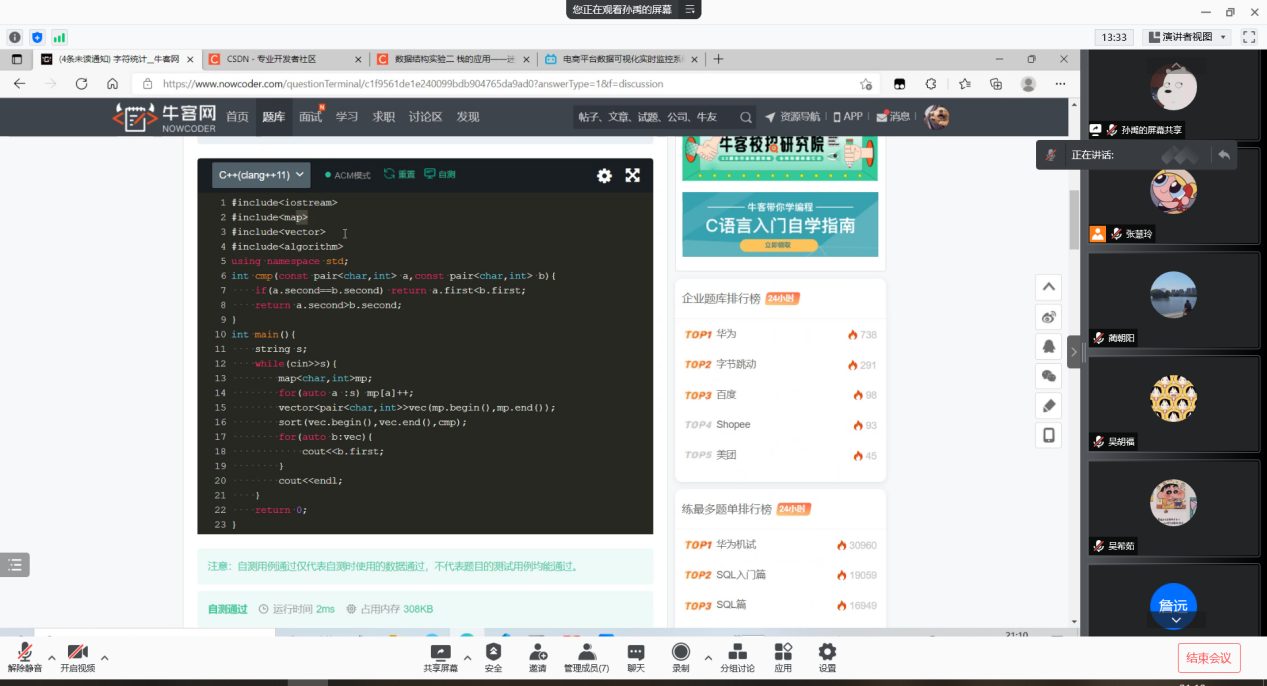Toggle 开启视频 camera button
Screen dimensions: 1267x686
[x=77, y=656]
